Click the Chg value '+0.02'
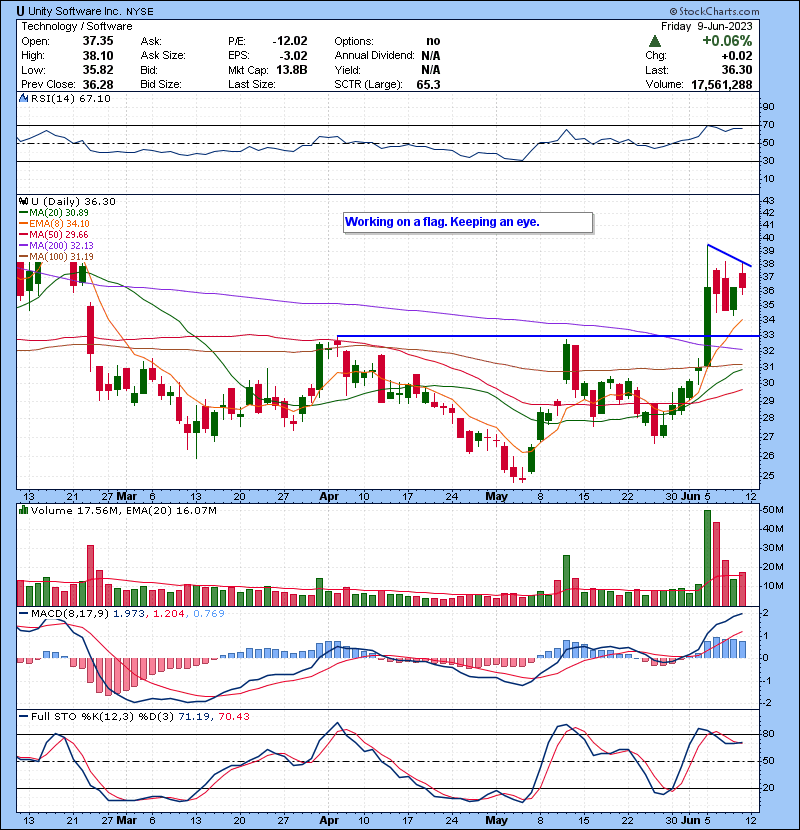Screen dimensions: 800x830 pyautogui.click(x=736, y=56)
